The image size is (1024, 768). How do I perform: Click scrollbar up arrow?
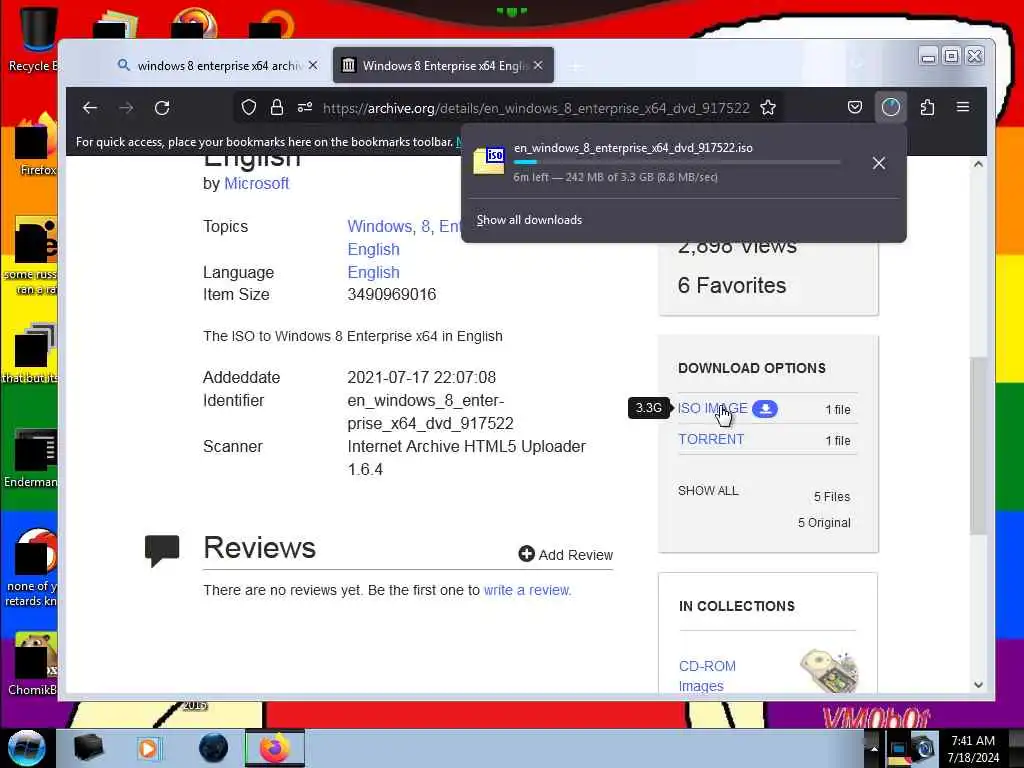978,165
